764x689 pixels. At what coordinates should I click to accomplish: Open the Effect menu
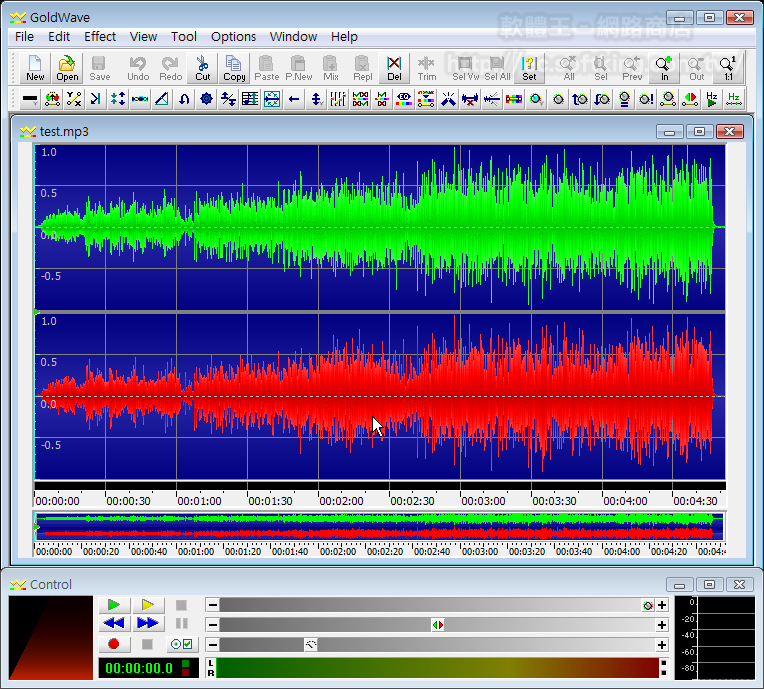(x=100, y=36)
